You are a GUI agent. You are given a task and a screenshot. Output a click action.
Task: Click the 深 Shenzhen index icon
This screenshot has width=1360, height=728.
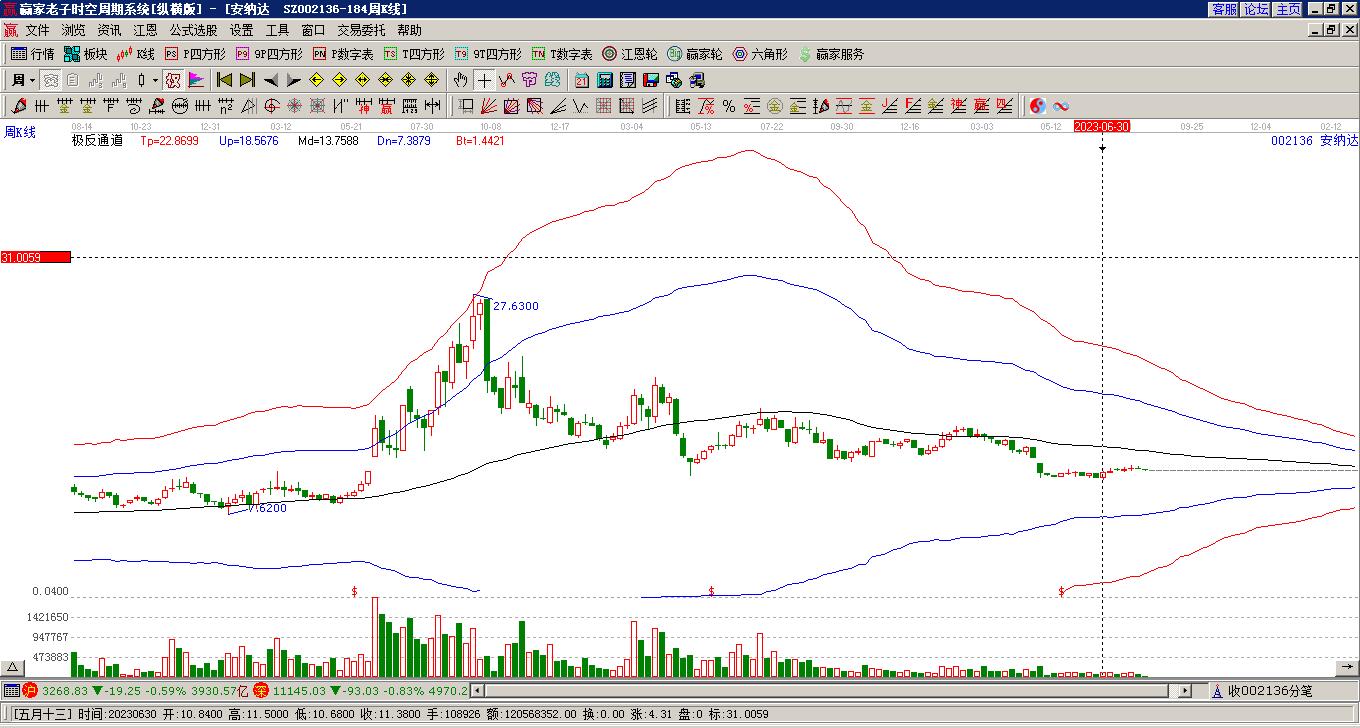click(261, 690)
